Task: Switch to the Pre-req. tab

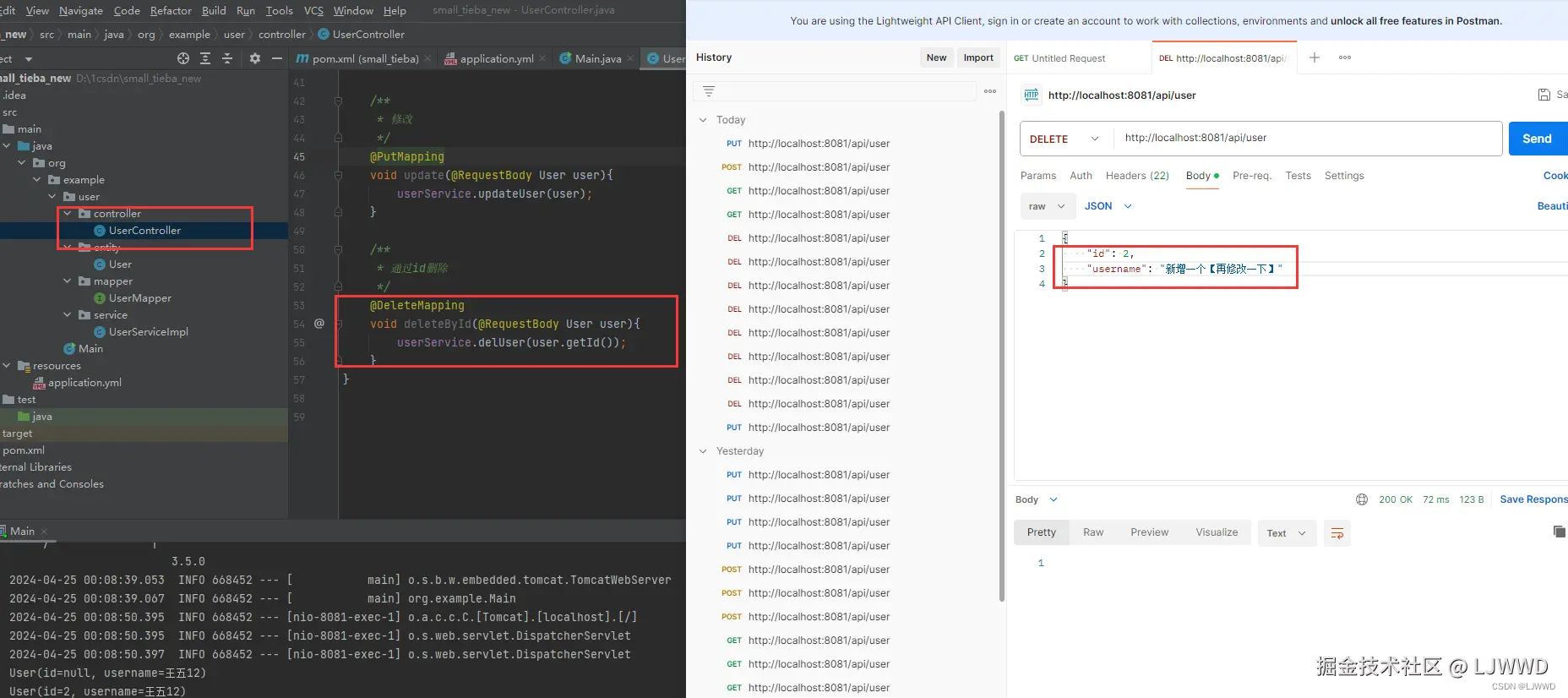Action: click(x=1252, y=176)
